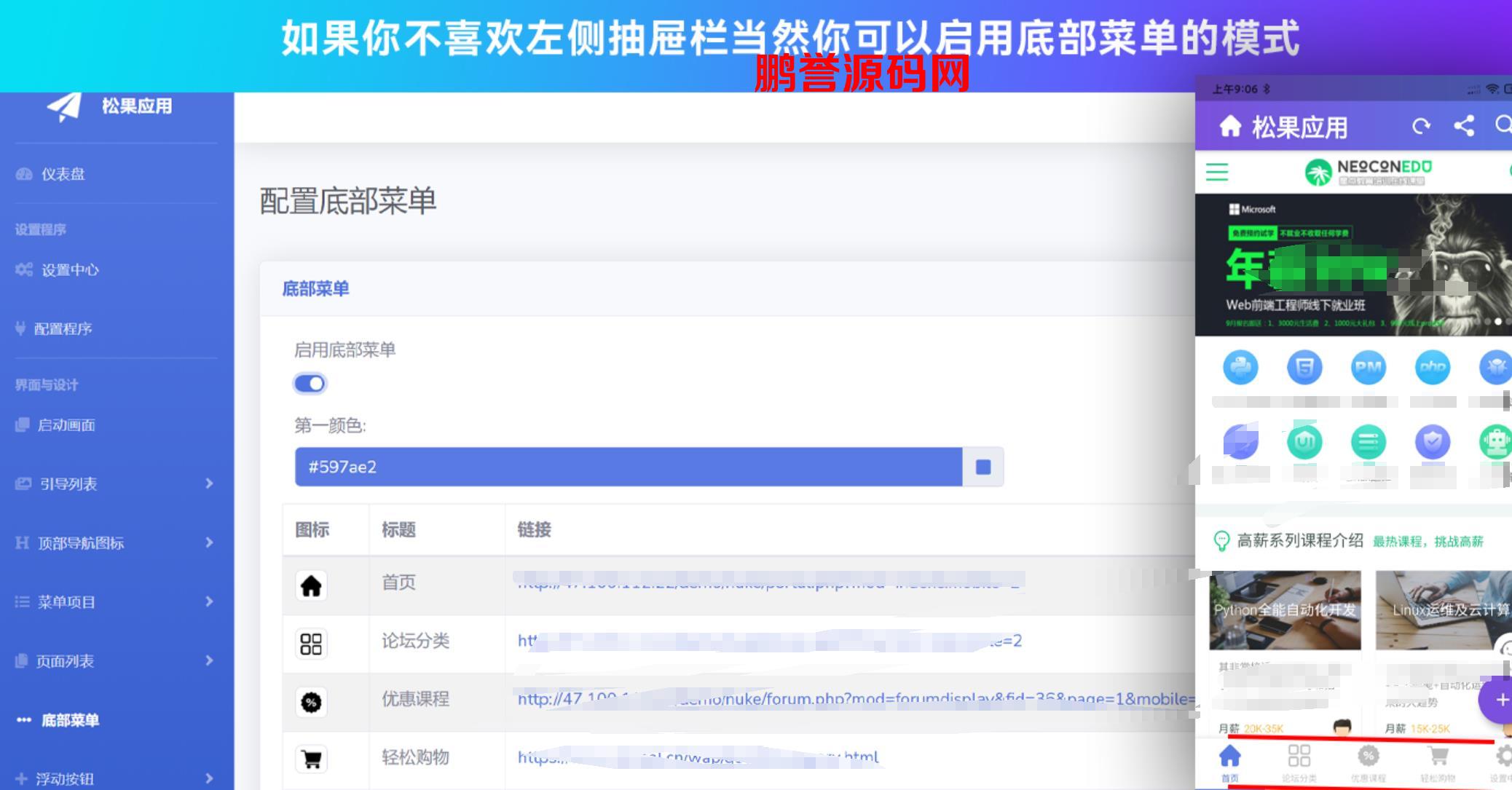Image resolution: width=1512 pixels, height=790 pixels.
Task: Click the plus icon beside 浮动按钮
Action: tap(21, 779)
